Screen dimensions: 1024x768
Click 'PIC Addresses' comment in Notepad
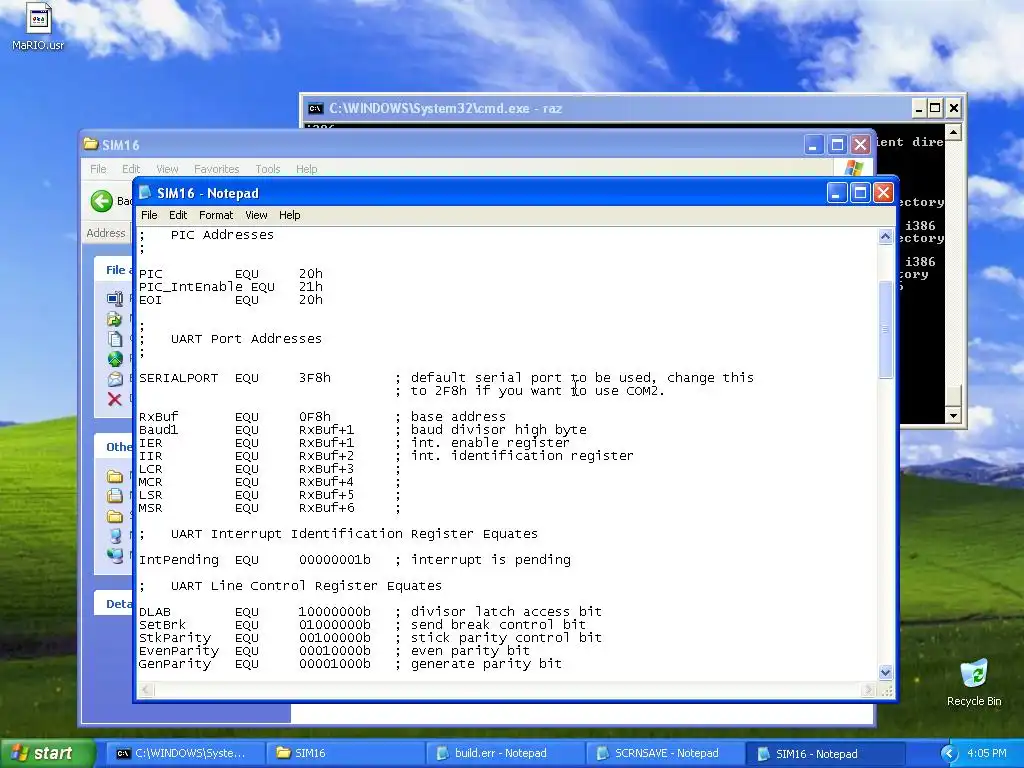(222, 235)
